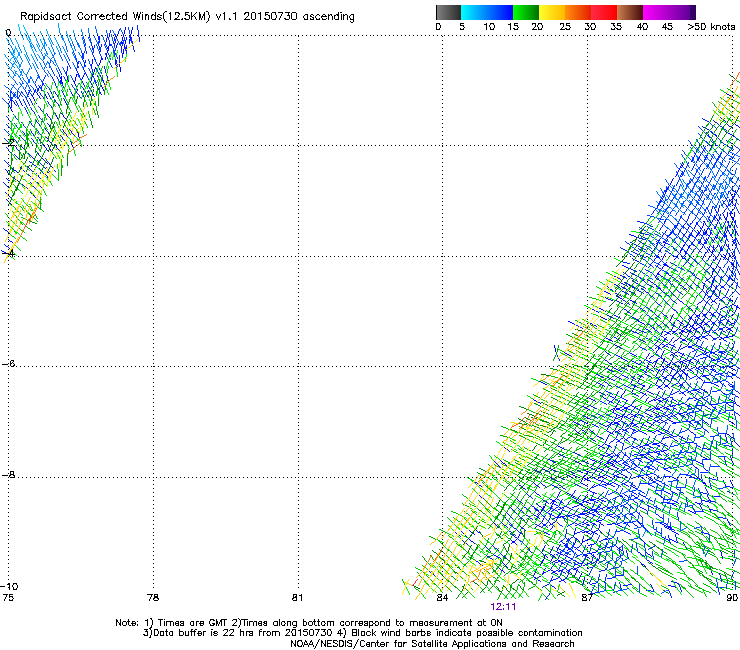Click the NOAA/NESDIS credit line
The height and width of the screenshot is (650, 740).
click(x=432, y=644)
